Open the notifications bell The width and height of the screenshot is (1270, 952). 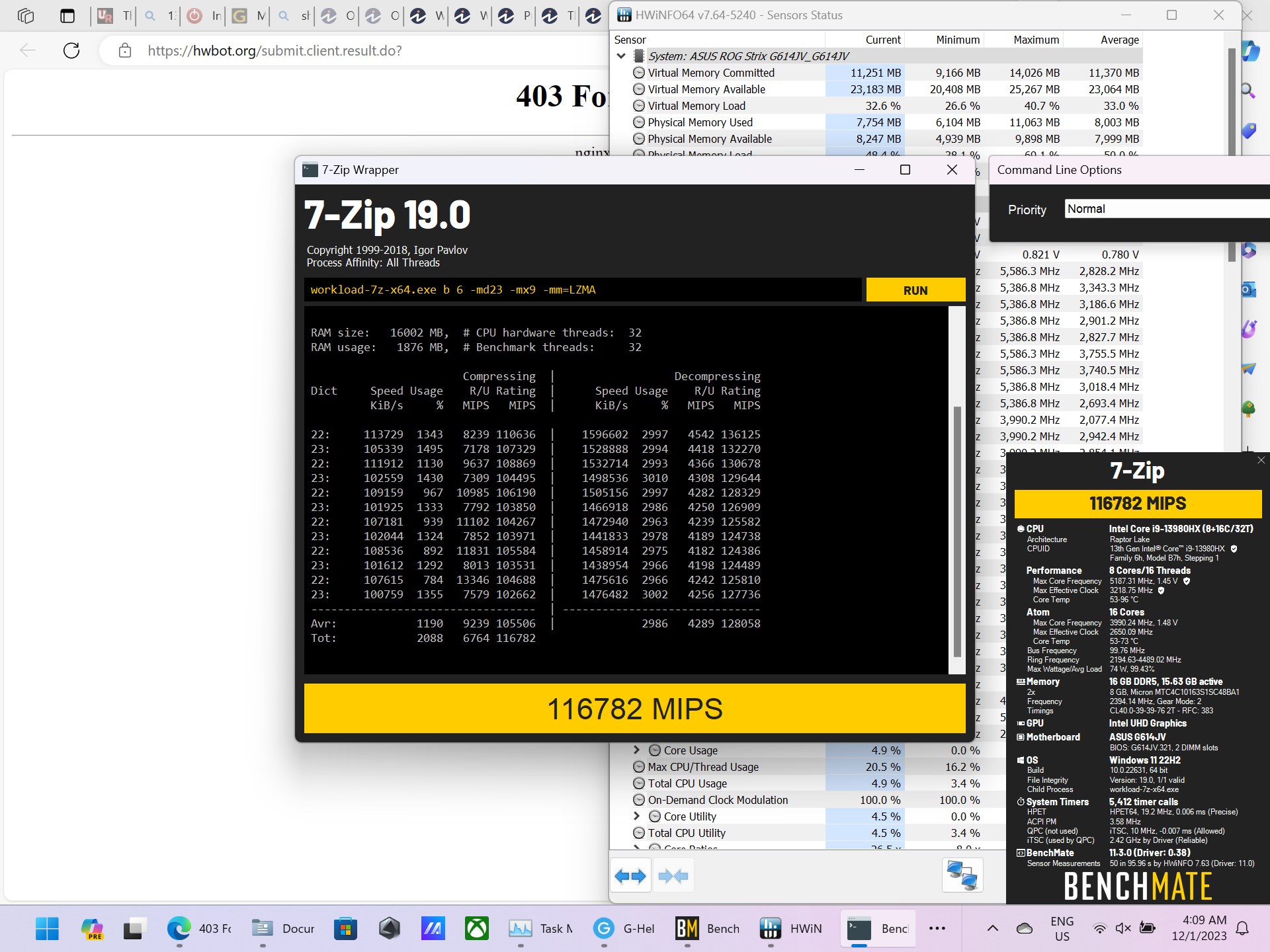(1243, 929)
